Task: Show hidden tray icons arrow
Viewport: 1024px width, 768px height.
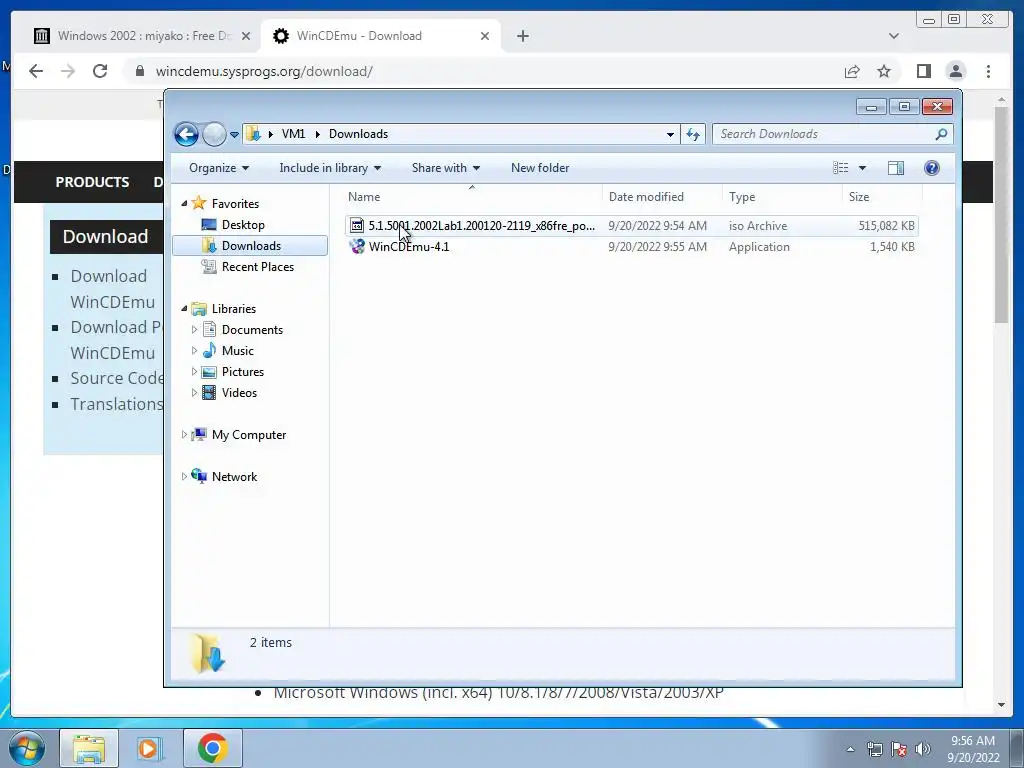Action: [x=850, y=749]
